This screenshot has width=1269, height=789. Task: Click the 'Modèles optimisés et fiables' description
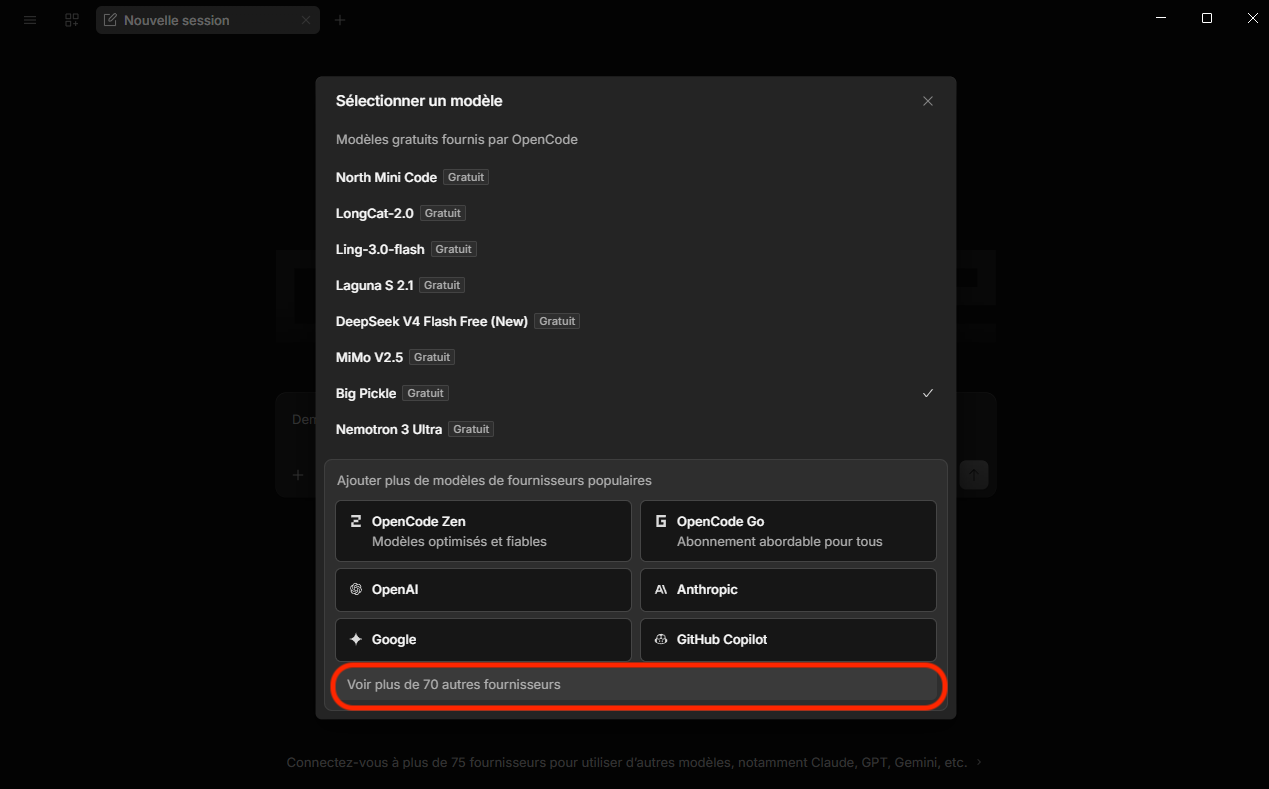click(x=459, y=542)
